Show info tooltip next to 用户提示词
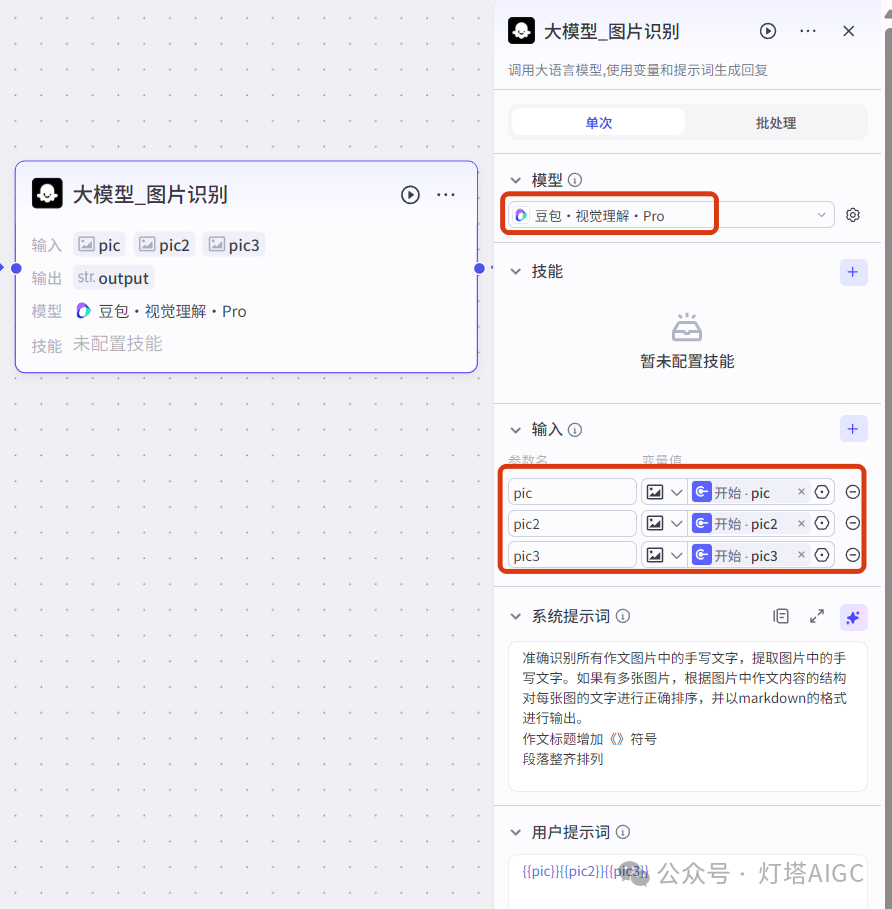892x909 pixels. [623, 832]
